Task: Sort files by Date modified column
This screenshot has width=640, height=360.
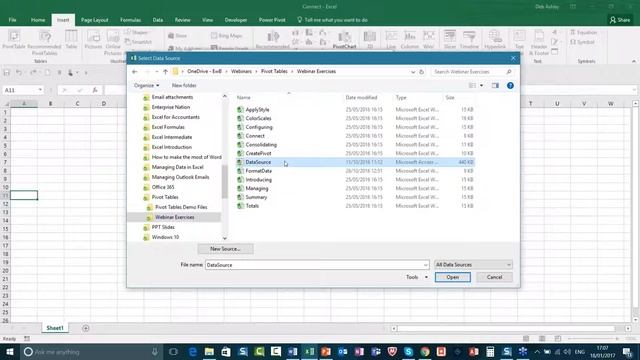Action: pyautogui.click(x=361, y=98)
